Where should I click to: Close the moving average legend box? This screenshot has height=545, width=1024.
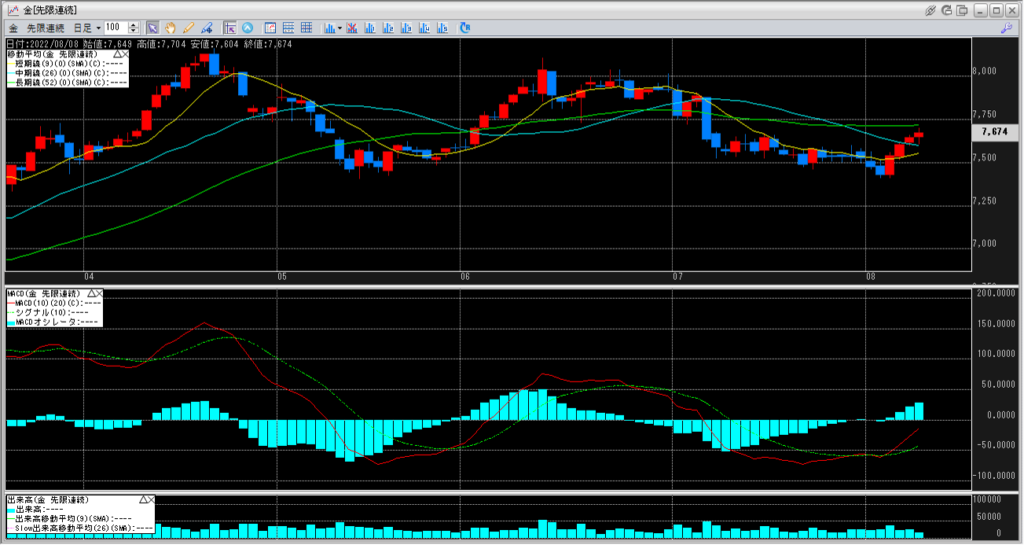click(x=126, y=53)
